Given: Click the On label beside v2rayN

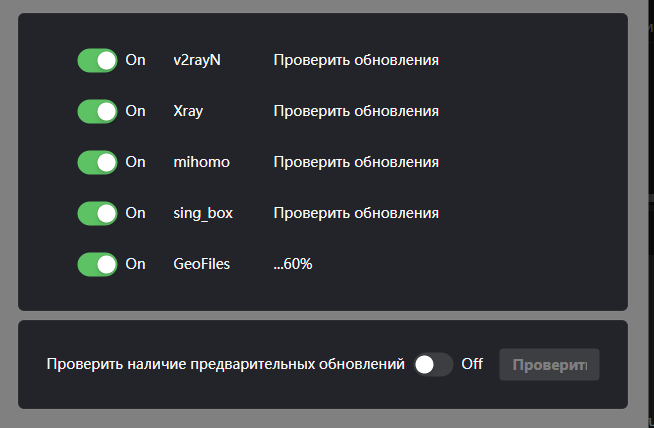Looking at the screenshot, I should click(x=136, y=60).
